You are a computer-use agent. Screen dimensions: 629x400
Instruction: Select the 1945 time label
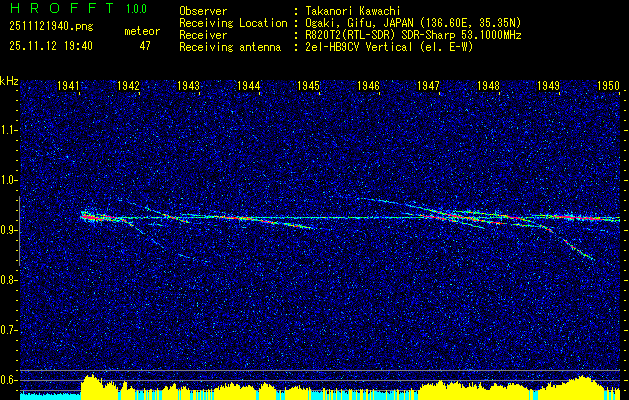(308, 85)
